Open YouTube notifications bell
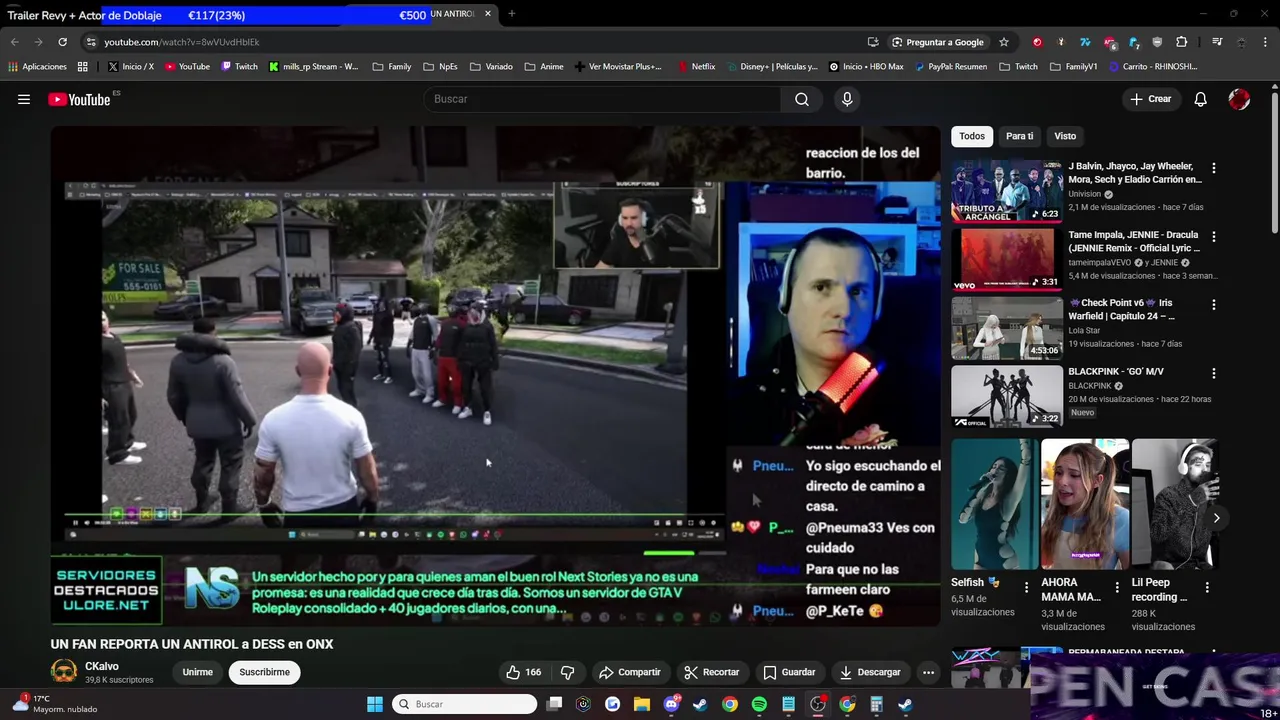 click(x=1201, y=99)
